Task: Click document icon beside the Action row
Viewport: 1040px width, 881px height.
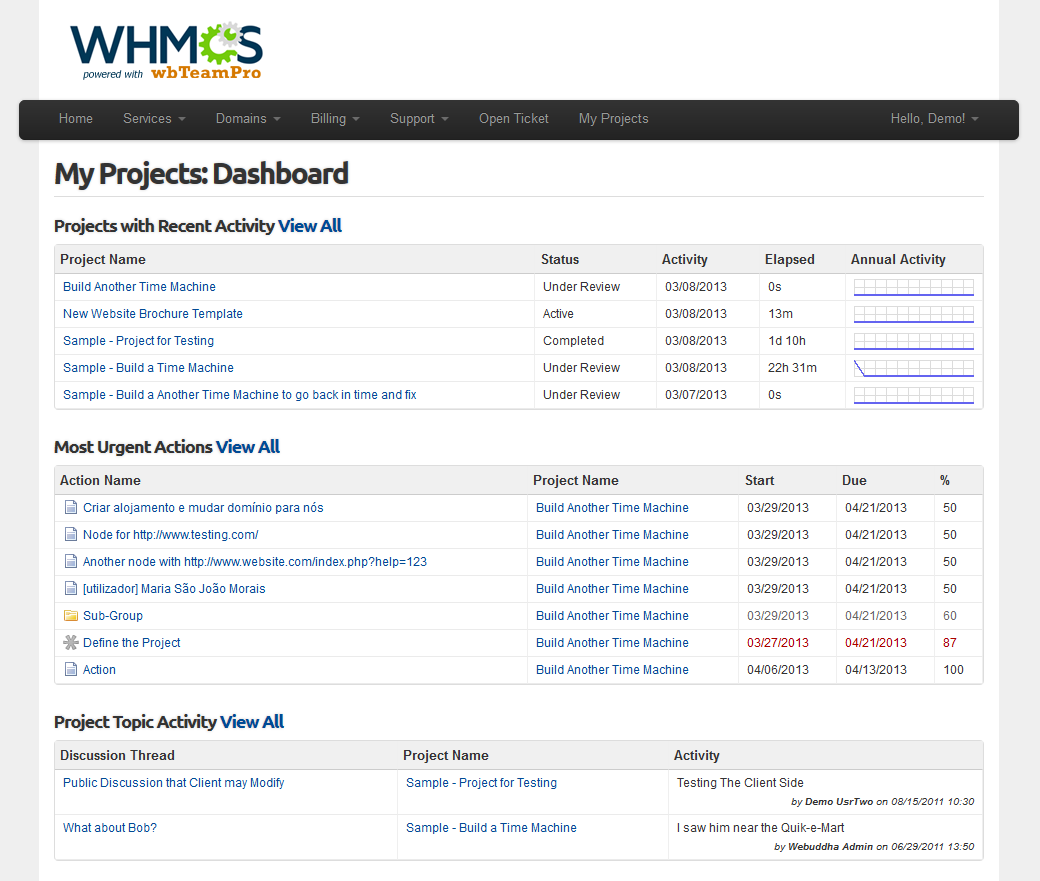Action: coord(70,670)
